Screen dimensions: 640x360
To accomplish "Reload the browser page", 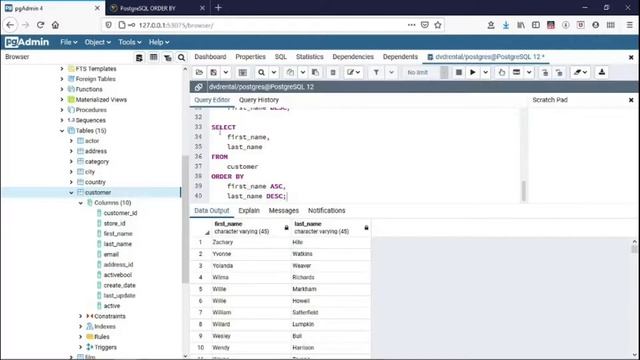I will point(40,25).
